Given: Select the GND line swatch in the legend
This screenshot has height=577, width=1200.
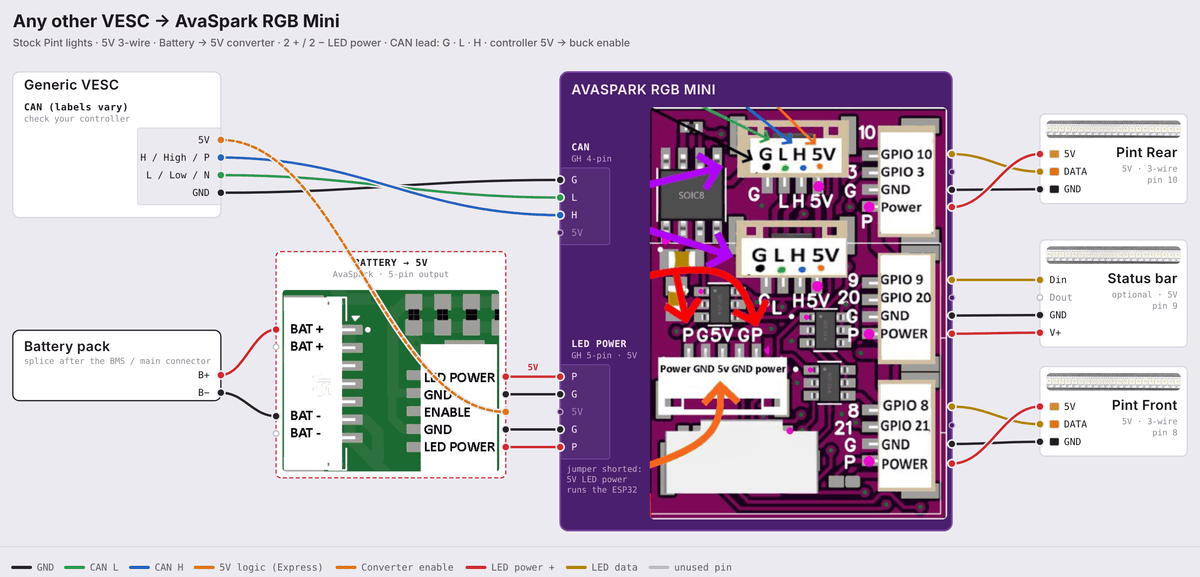Looking at the screenshot, I should click(x=20, y=567).
